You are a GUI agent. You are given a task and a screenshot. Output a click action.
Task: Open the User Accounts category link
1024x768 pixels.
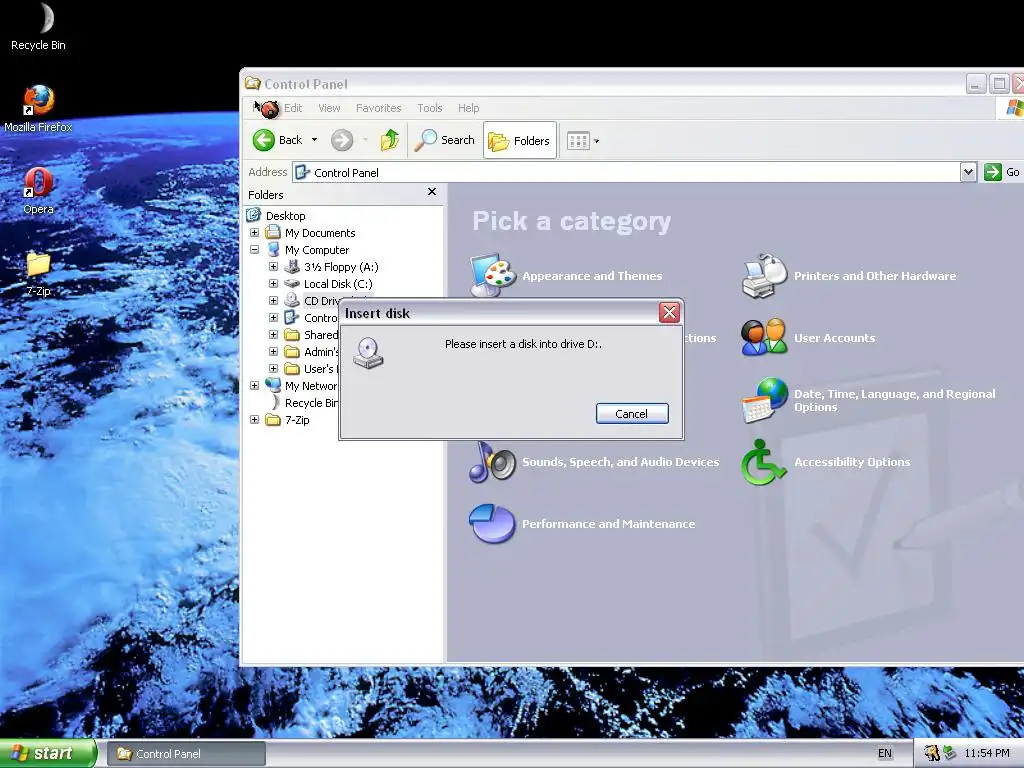pyautogui.click(x=834, y=338)
